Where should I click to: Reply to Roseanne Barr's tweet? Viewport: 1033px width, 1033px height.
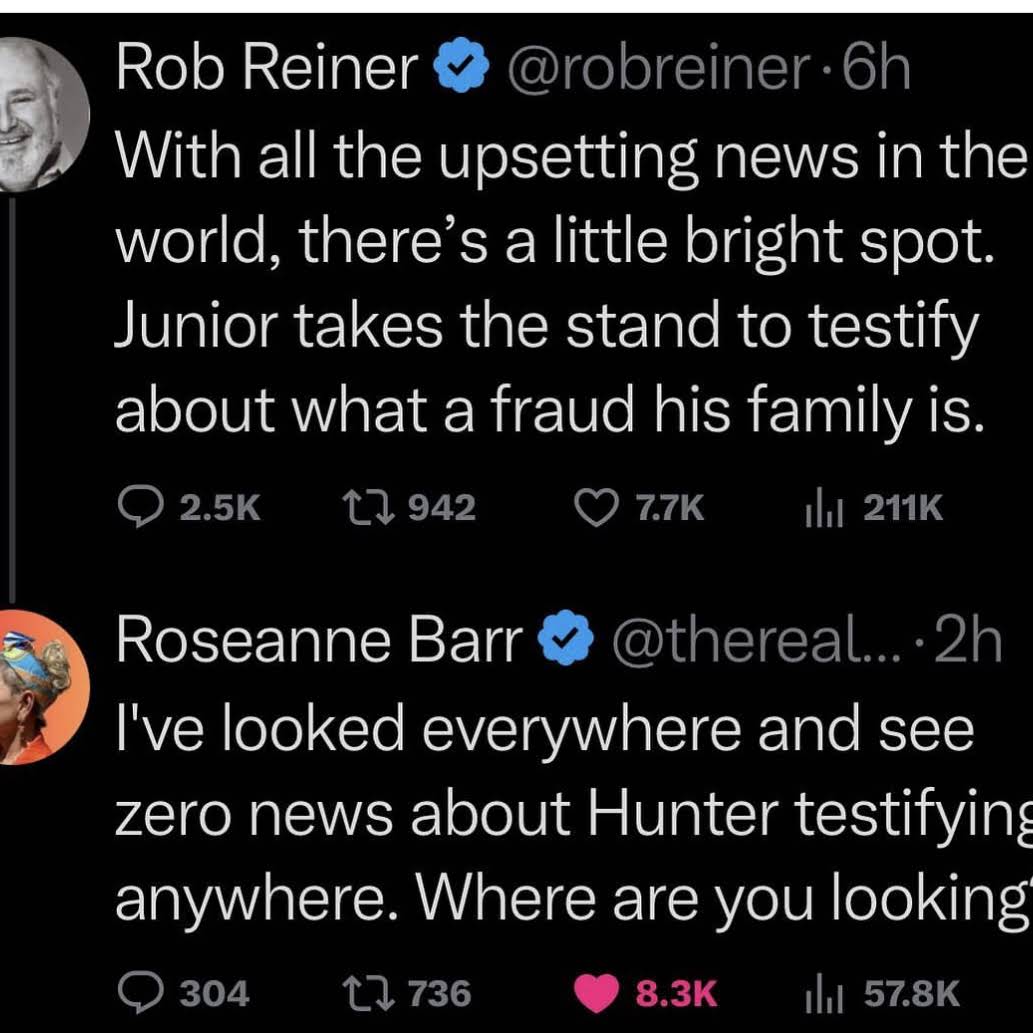point(184,993)
